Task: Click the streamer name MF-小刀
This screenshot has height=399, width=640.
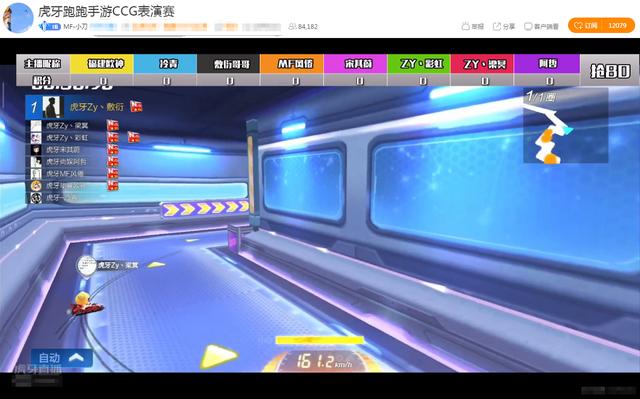Action: click(x=75, y=27)
